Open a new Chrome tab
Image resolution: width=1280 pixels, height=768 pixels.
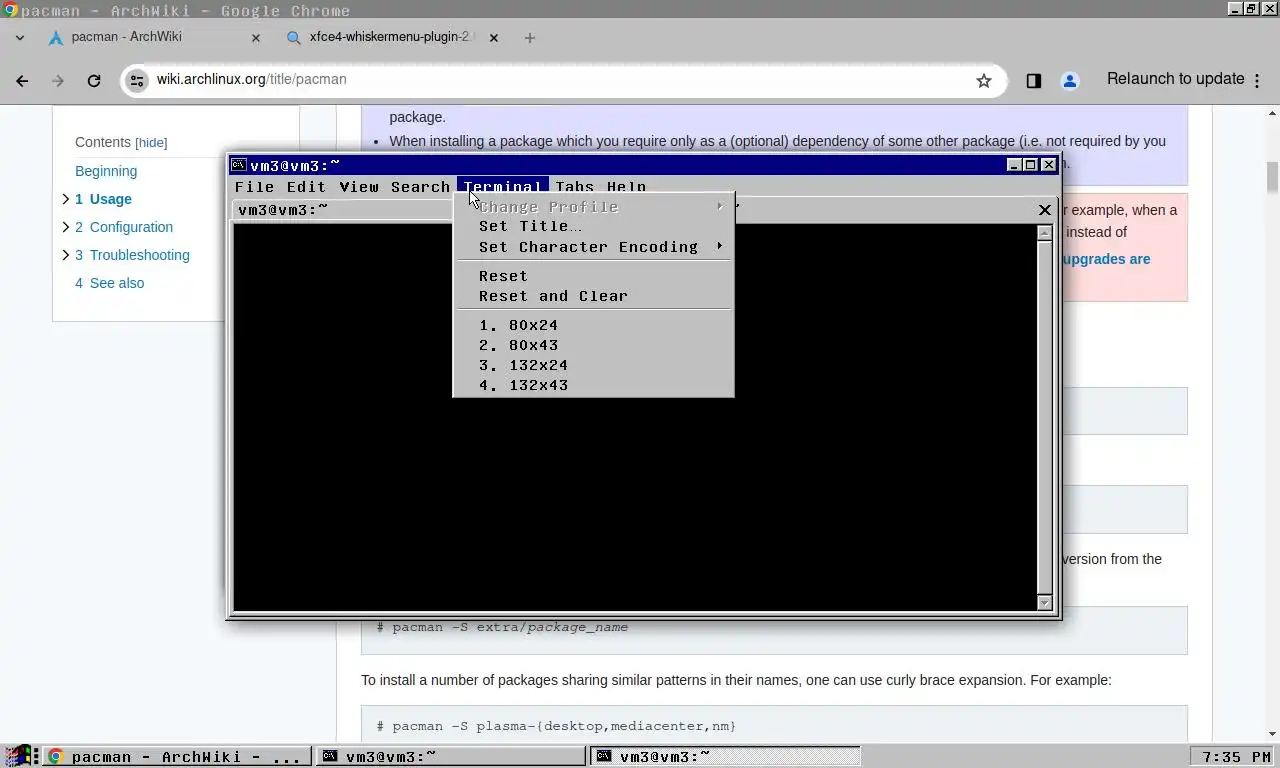pos(530,38)
